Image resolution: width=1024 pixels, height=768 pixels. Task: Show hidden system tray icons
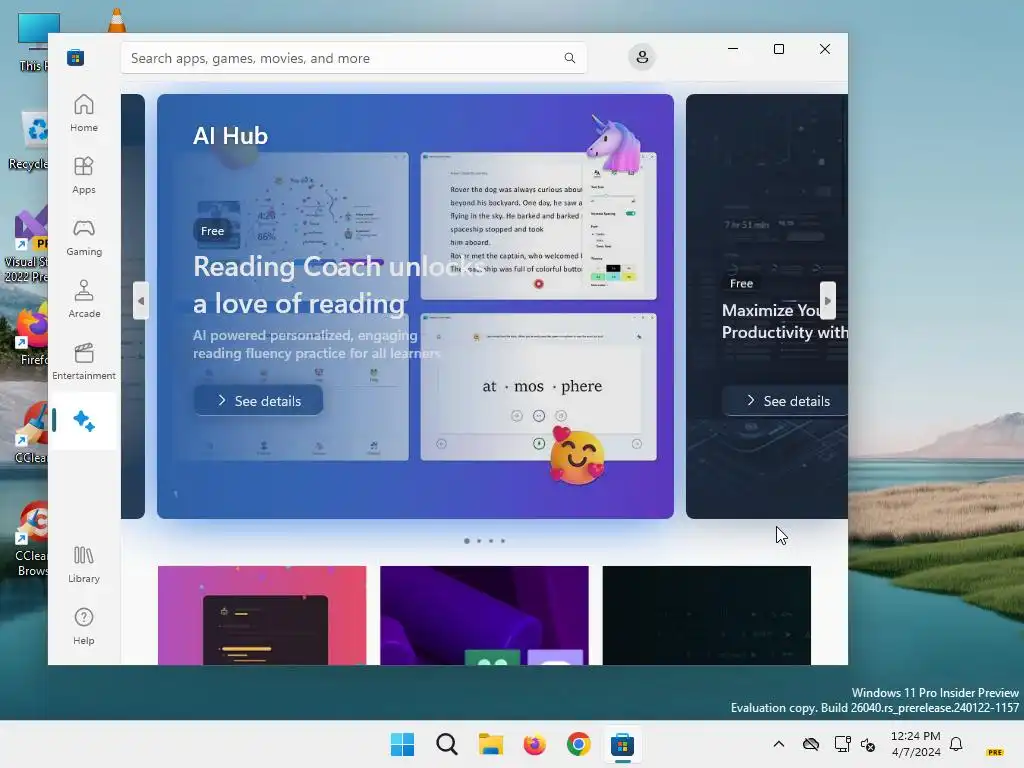point(779,744)
